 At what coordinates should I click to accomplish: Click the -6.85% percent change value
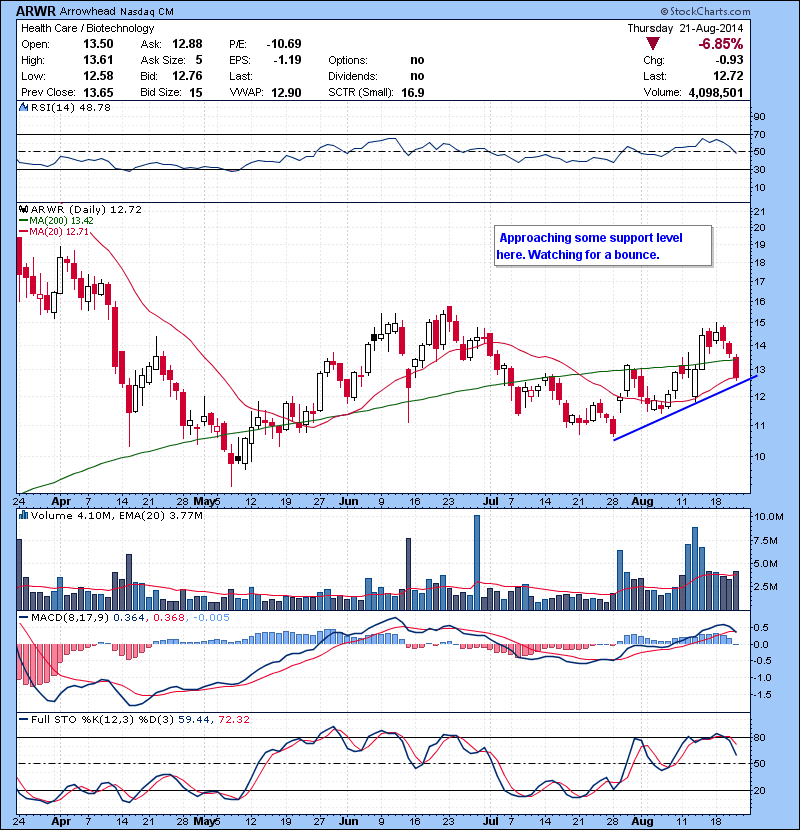(x=721, y=44)
